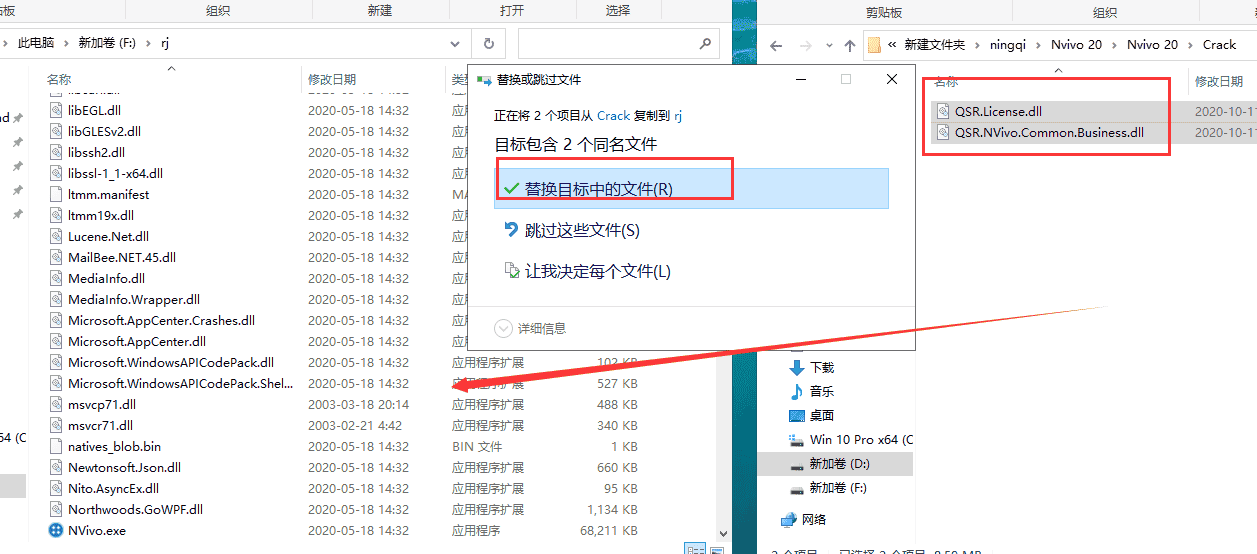1257x554 pixels.
Task: Select the libssl-1_1-x64.dll file icon
Action: (x=56, y=173)
